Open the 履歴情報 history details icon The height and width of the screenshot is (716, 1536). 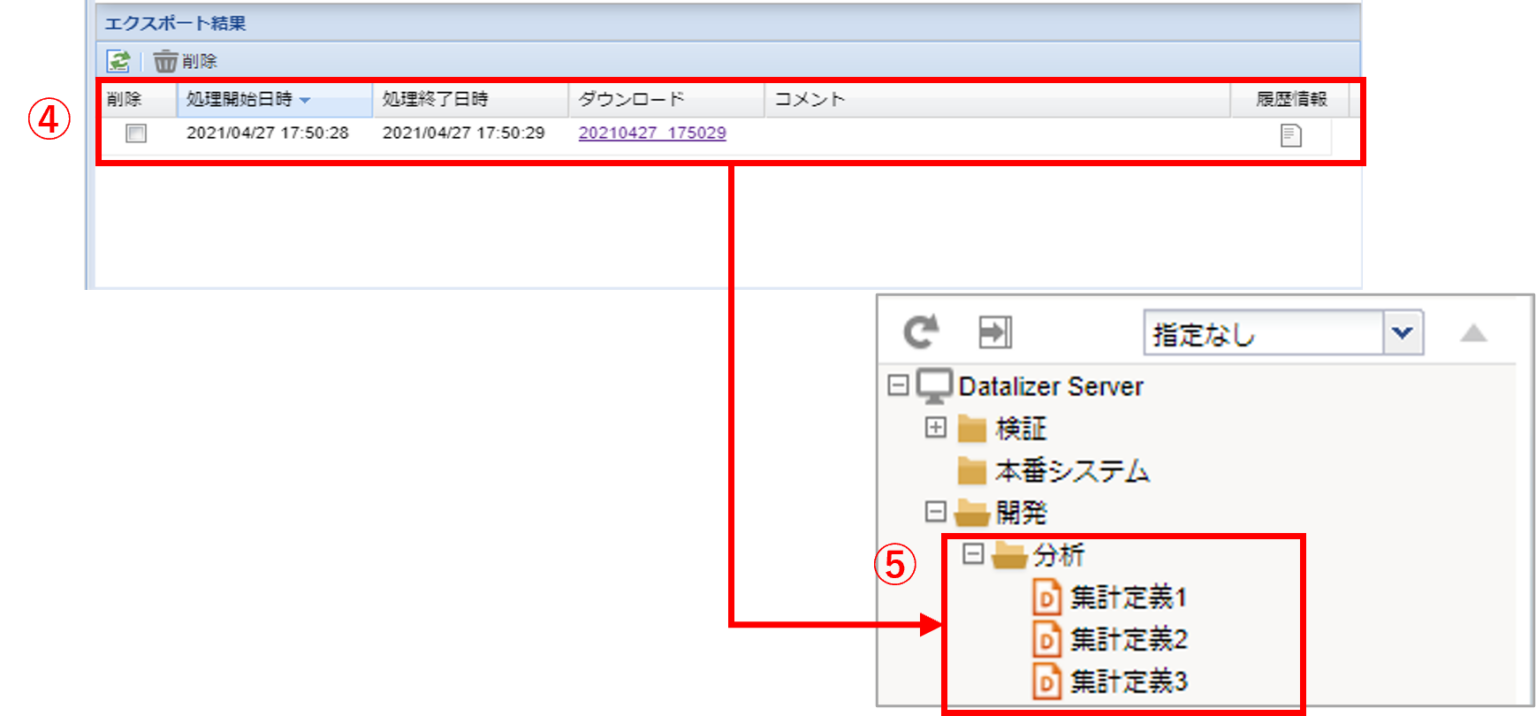pyautogui.click(x=1290, y=135)
